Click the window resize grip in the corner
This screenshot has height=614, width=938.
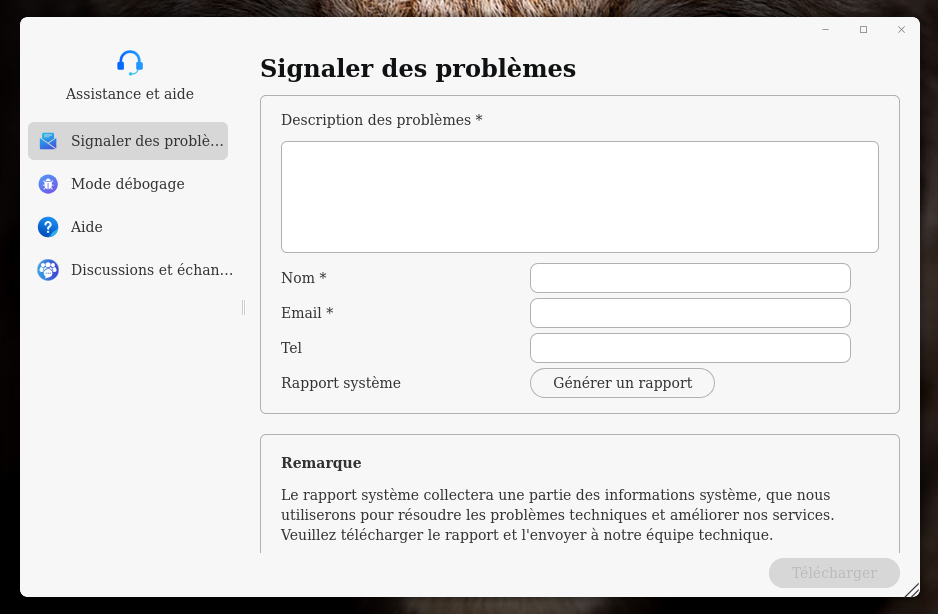(911, 590)
